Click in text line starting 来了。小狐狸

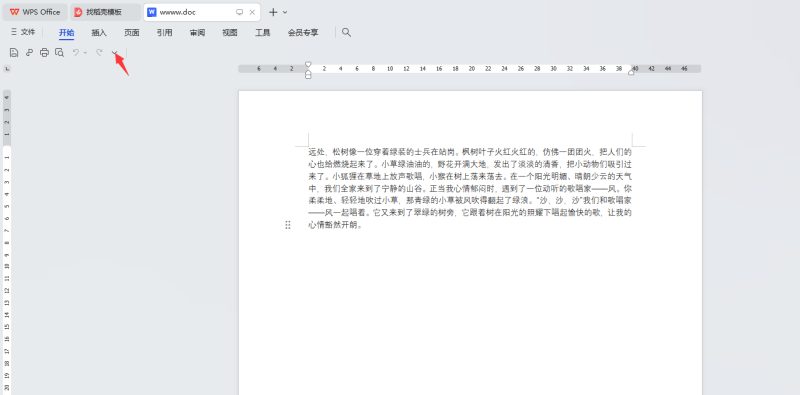pyautogui.click(x=470, y=176)
